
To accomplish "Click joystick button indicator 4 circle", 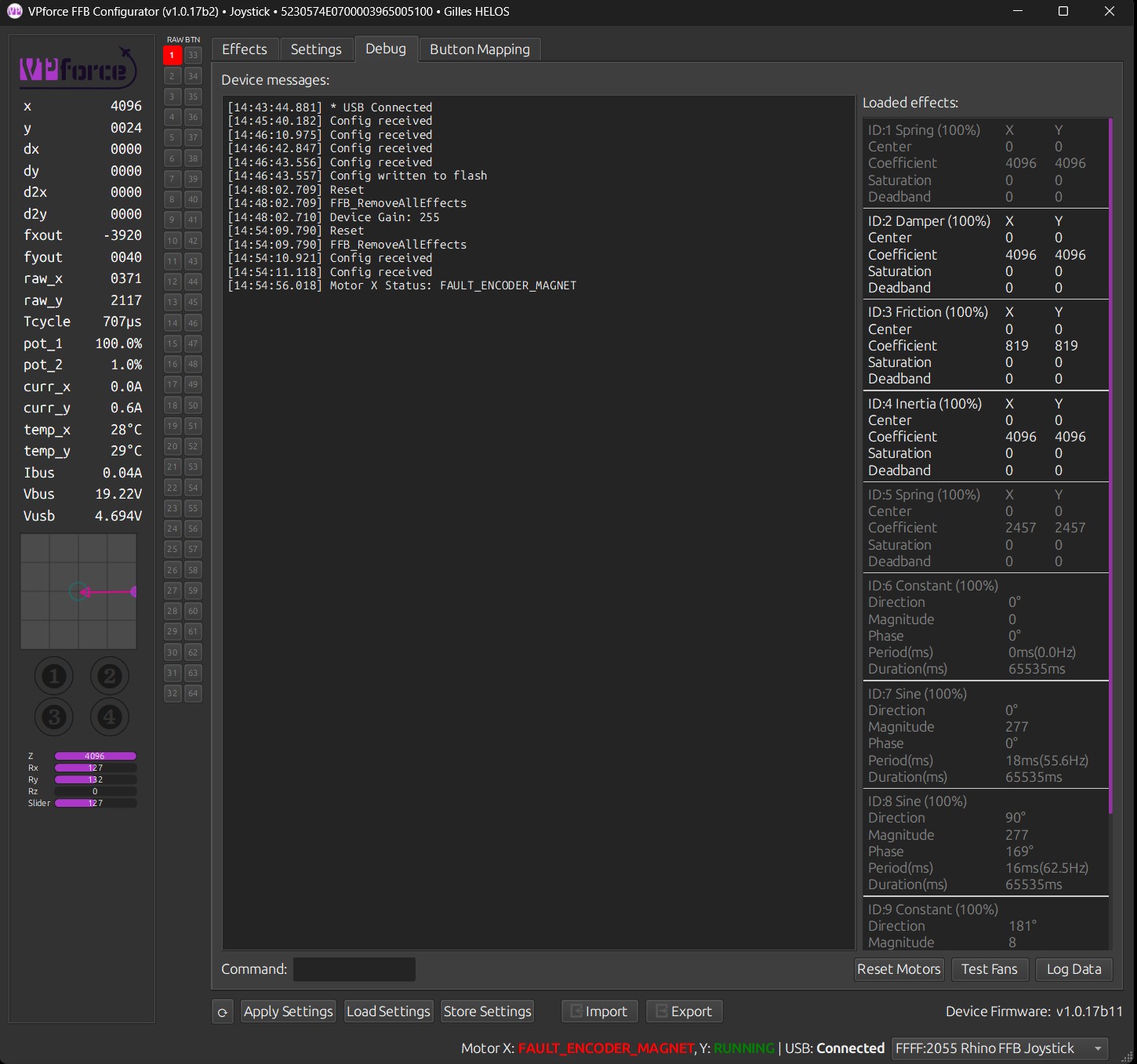I will tap(110, 717).
